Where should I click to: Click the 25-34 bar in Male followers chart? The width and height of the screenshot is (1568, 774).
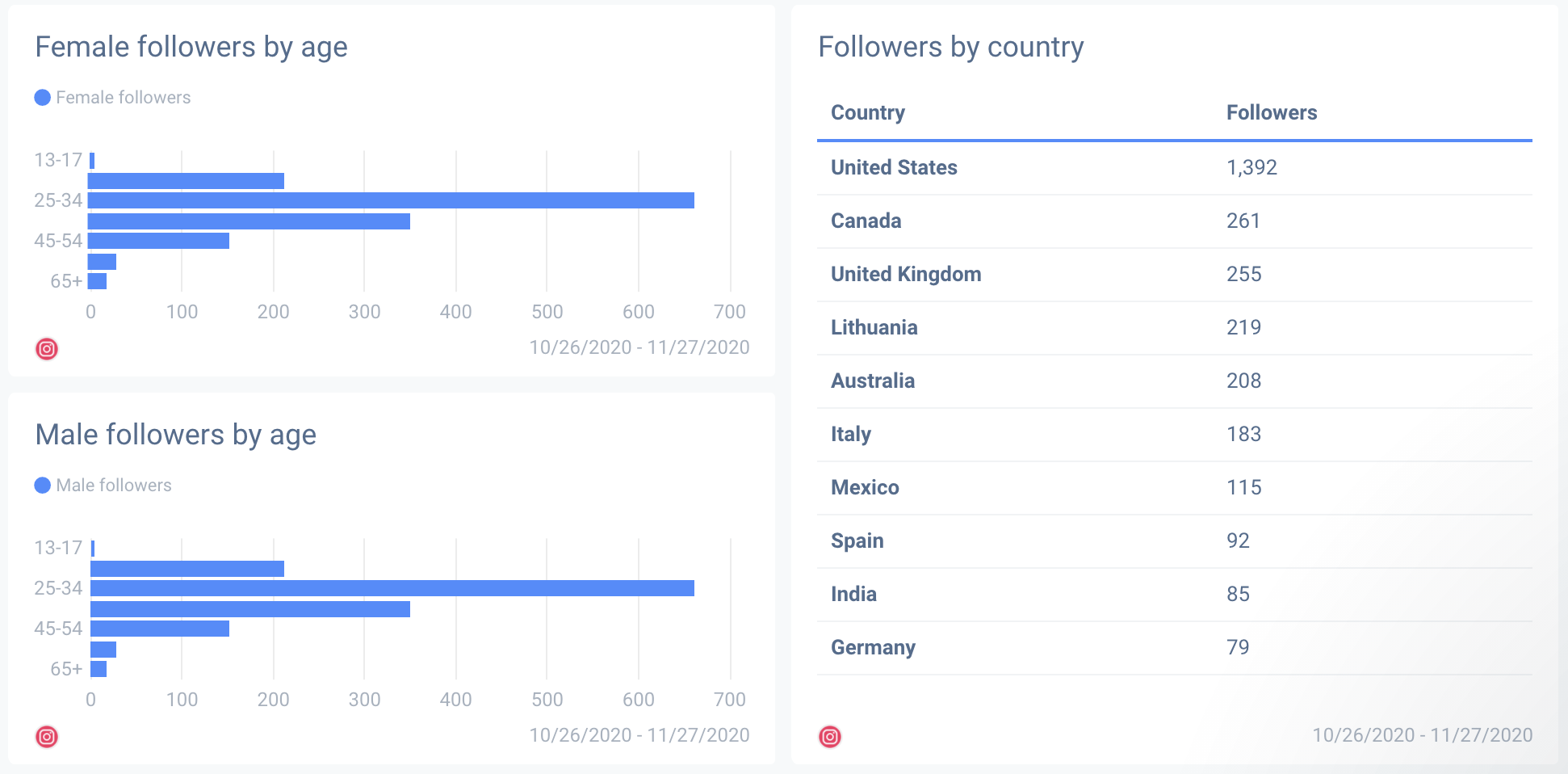pyautogui.click(x=392, y=588)
